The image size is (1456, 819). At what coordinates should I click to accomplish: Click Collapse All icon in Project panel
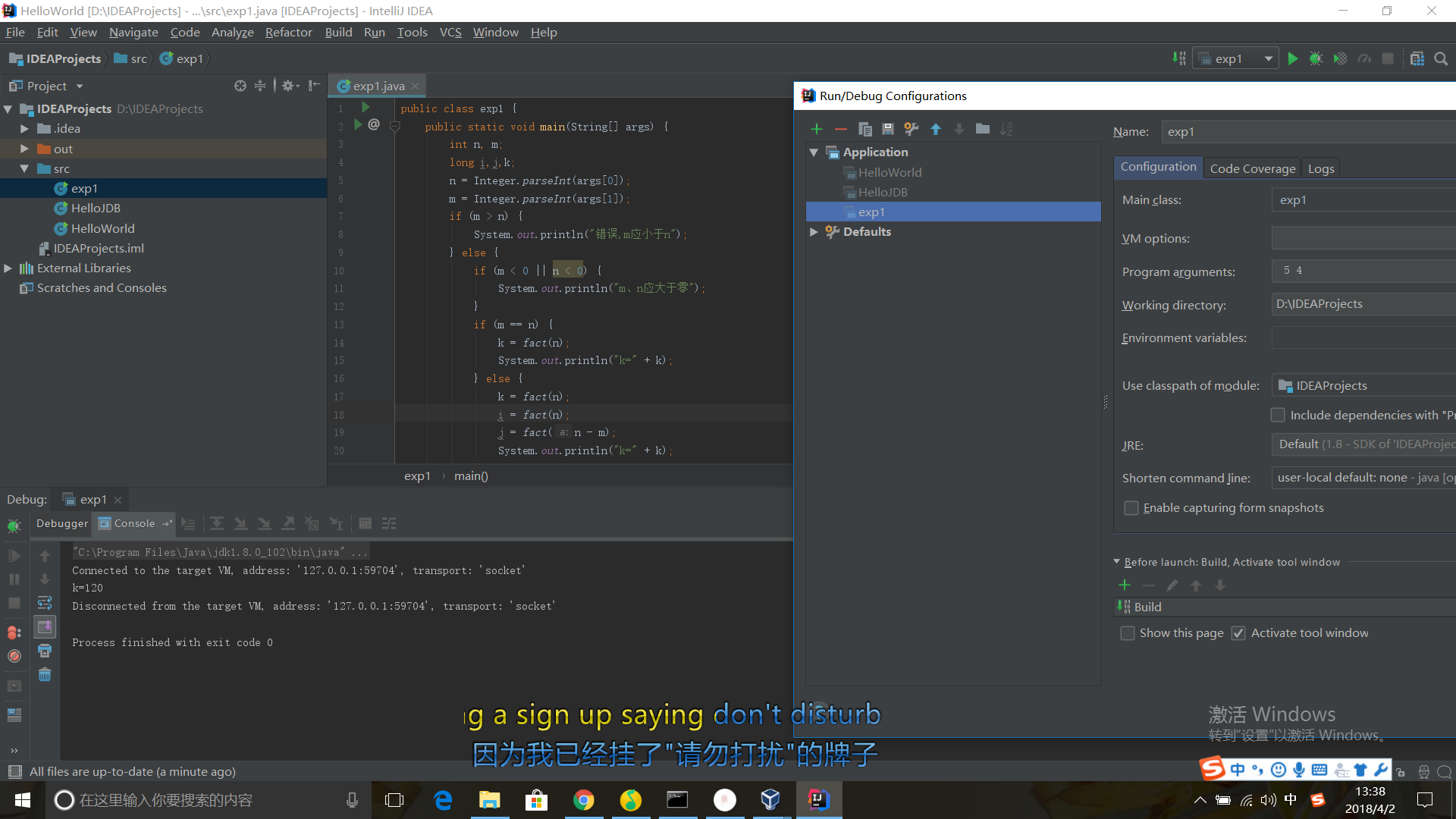pos(260,86)
